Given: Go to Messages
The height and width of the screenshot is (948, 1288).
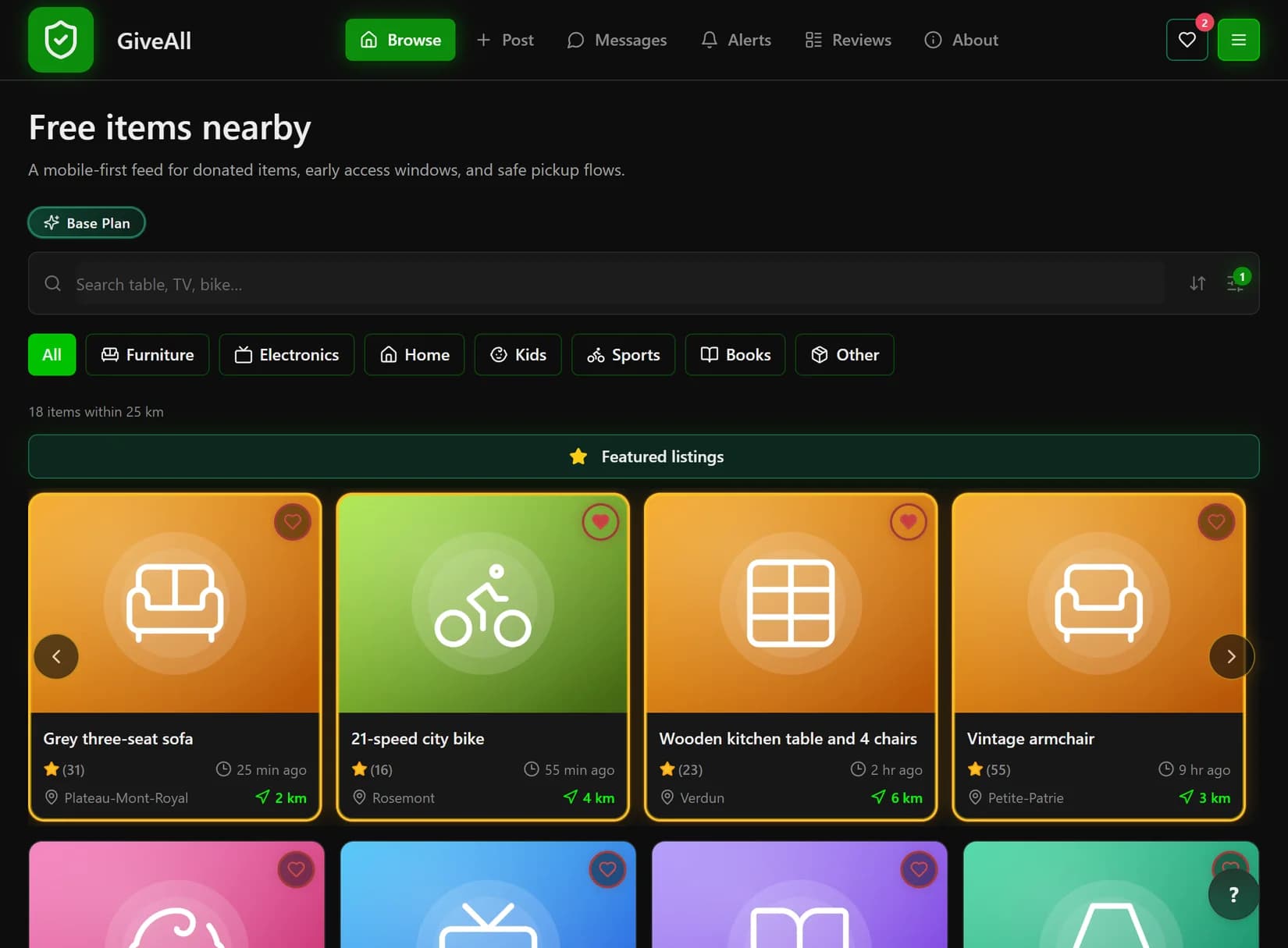Looking at the screenshot, I should (x=617, y=40).
